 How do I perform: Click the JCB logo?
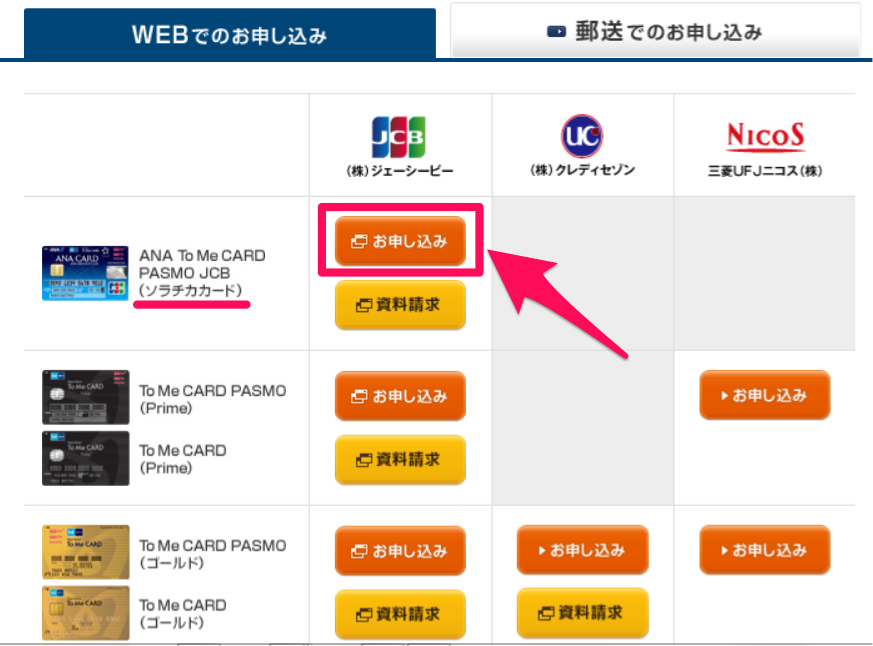(399, 137)
